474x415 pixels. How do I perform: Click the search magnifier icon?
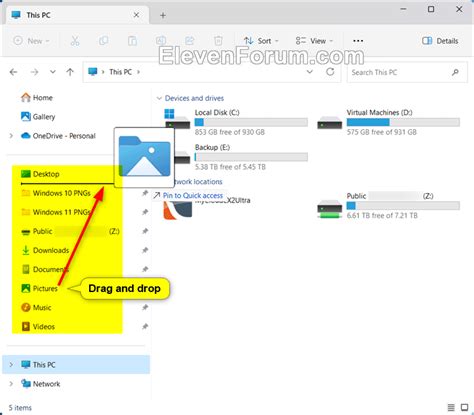click(455, 72)
